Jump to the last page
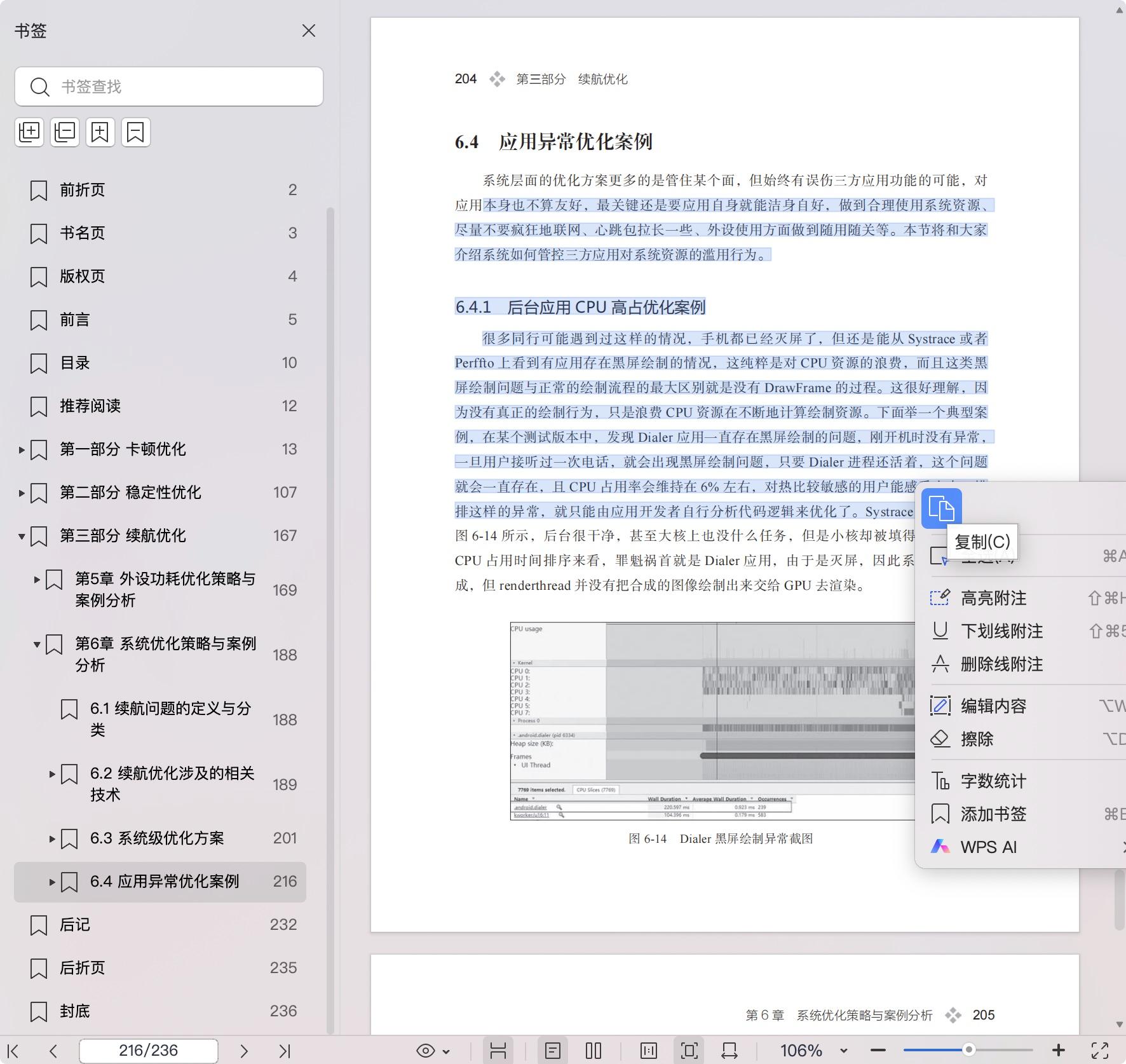 tap(285, 1051)
